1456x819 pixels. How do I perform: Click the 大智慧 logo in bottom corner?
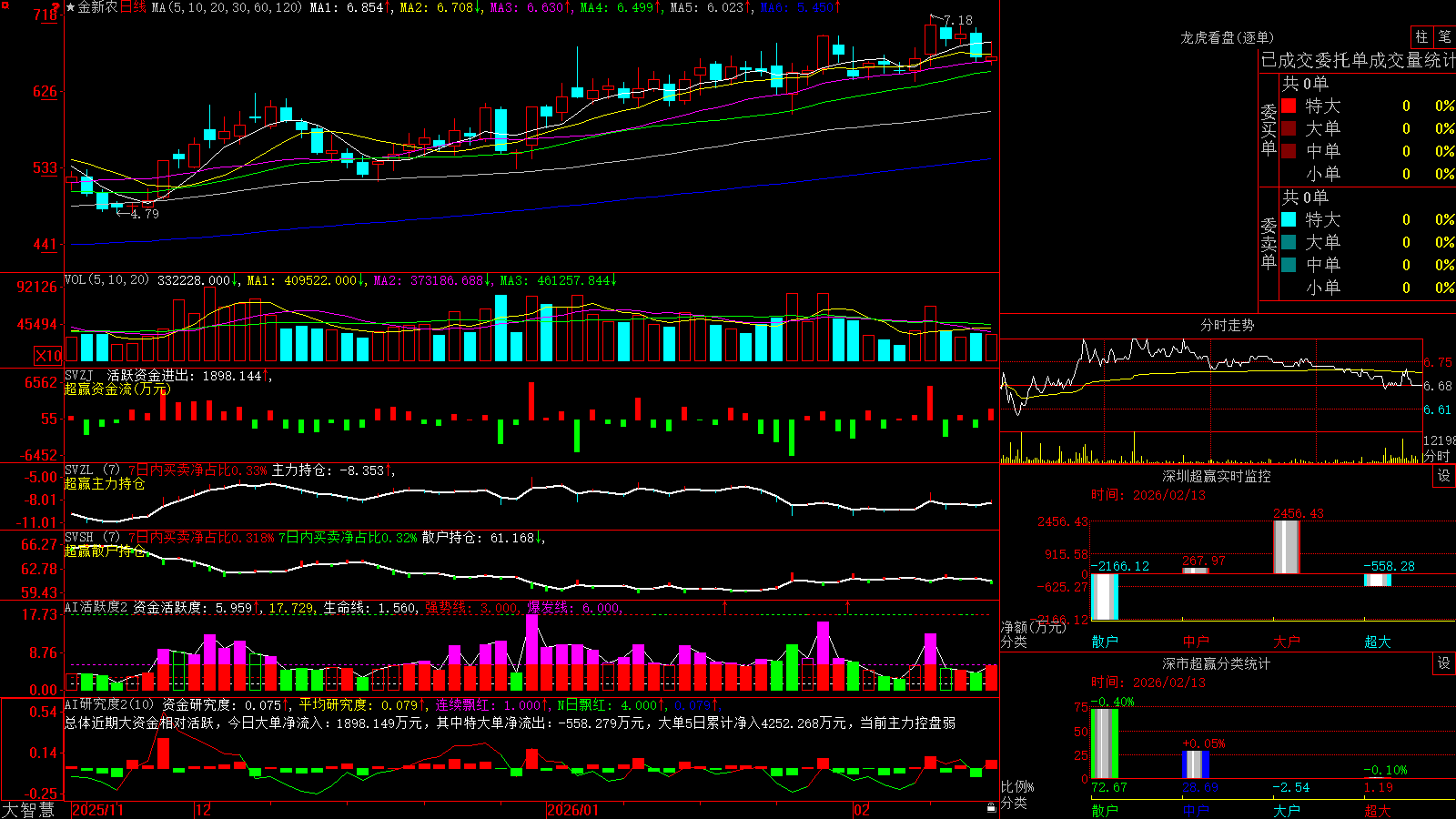tap(29, 810)
